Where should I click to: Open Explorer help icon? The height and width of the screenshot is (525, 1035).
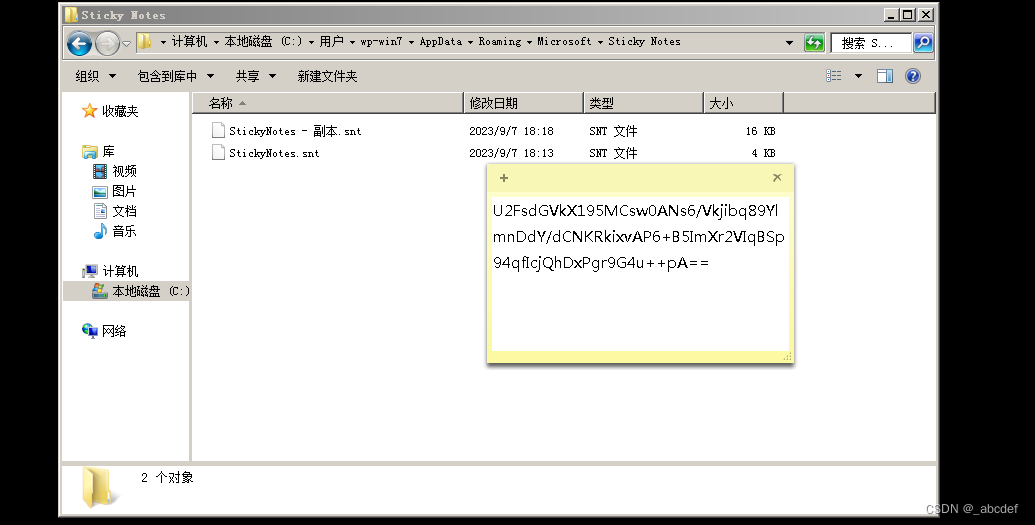(x=913, y=76)
